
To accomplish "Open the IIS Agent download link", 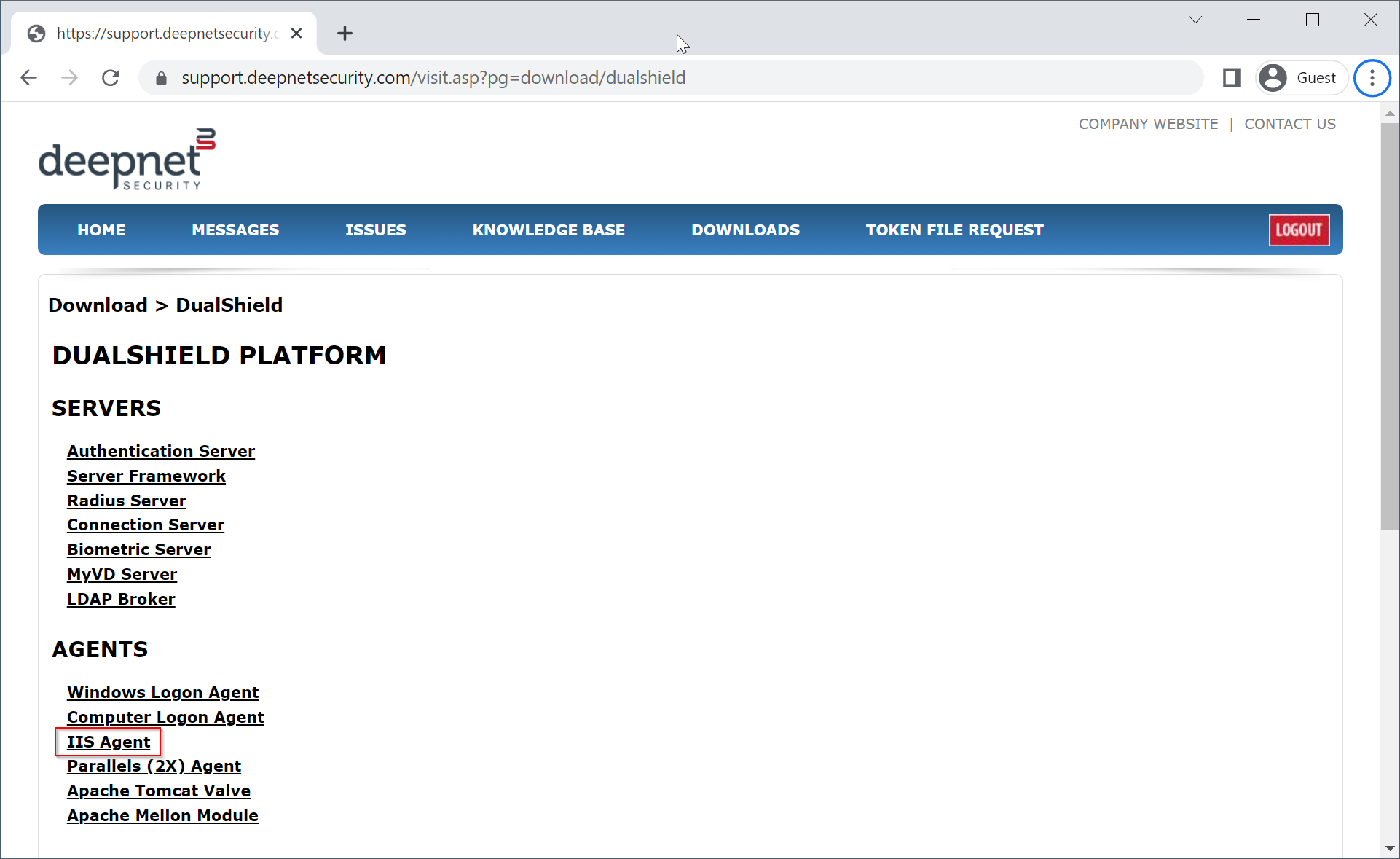I will click(x=109, y=742).
